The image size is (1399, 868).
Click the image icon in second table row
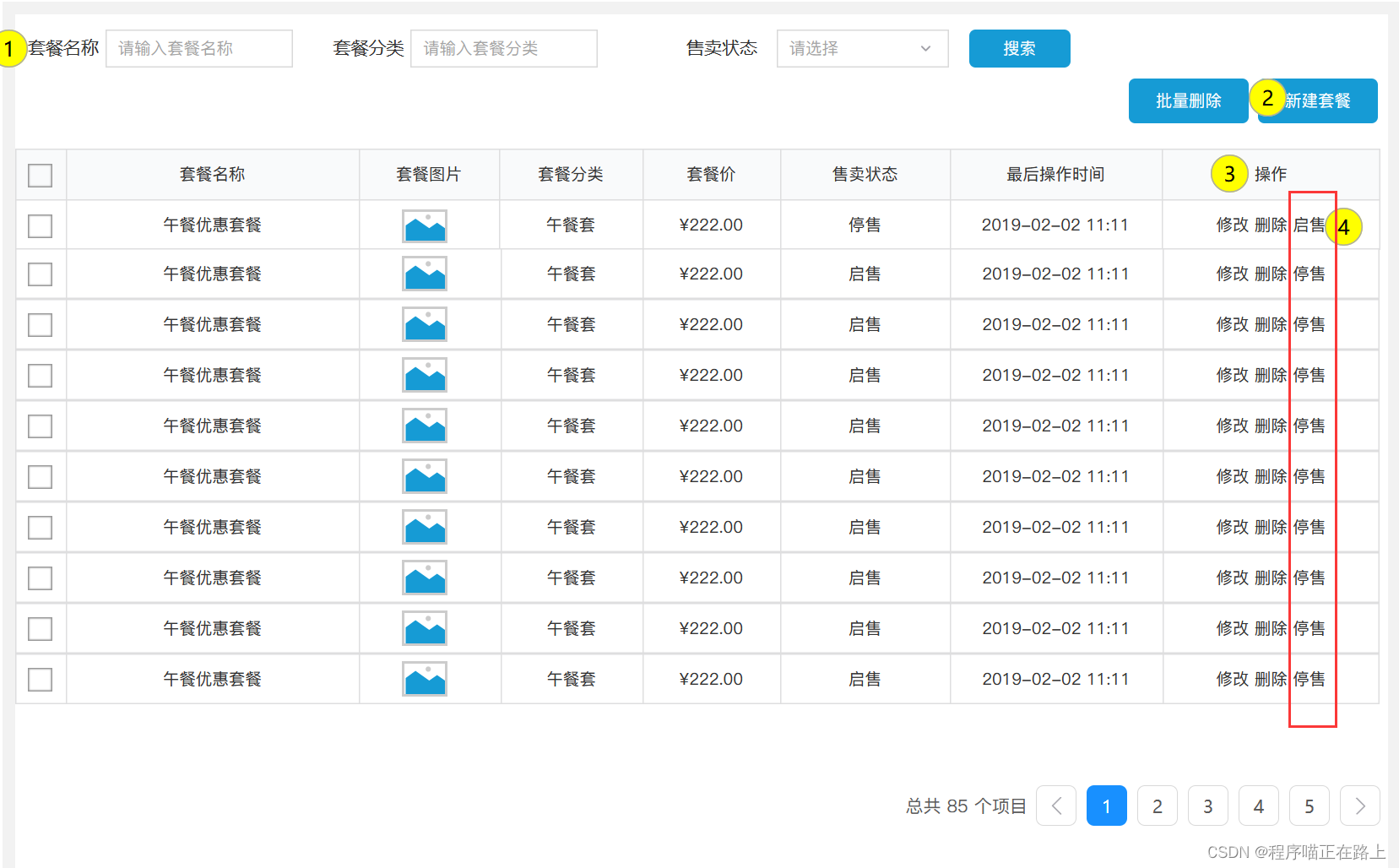click(x=425, y=274)
